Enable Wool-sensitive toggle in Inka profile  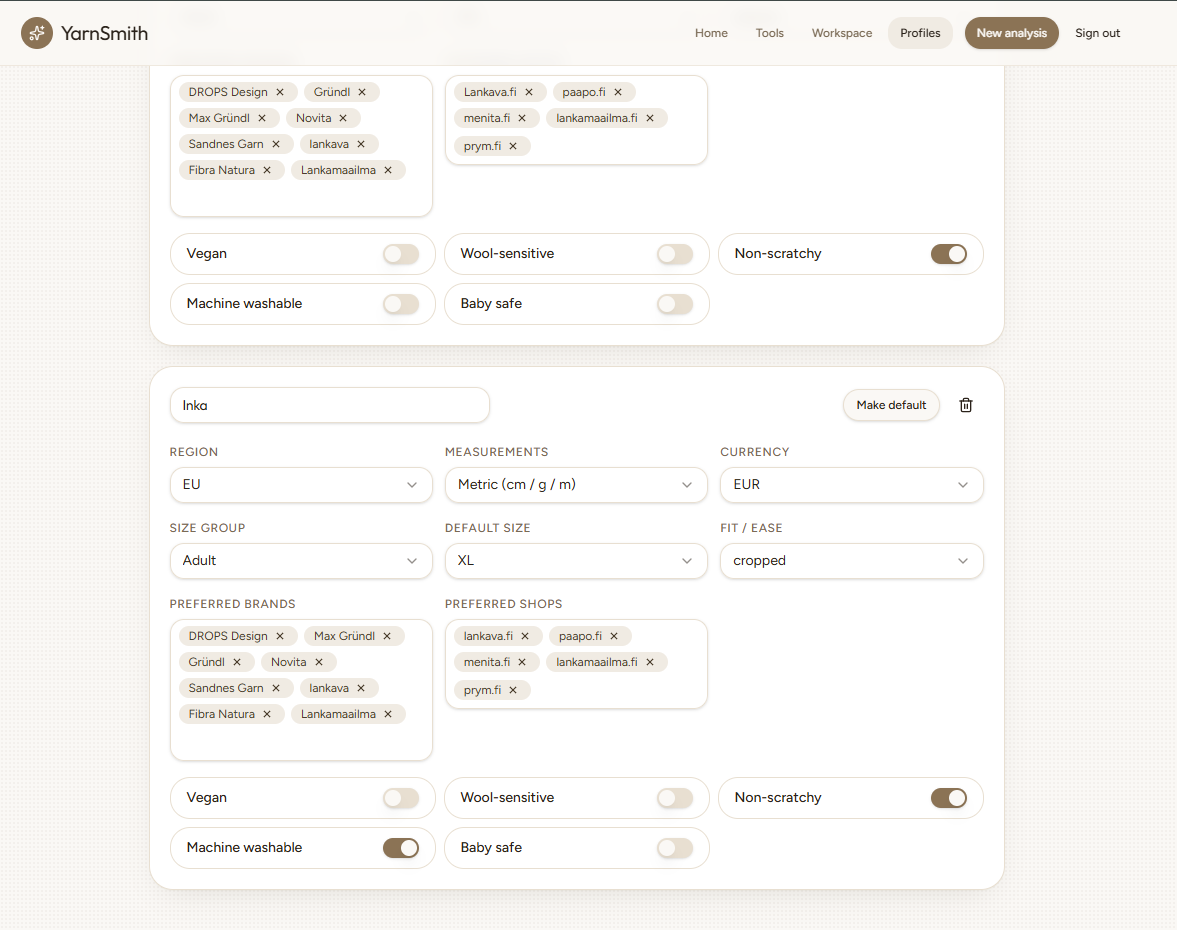675,798
